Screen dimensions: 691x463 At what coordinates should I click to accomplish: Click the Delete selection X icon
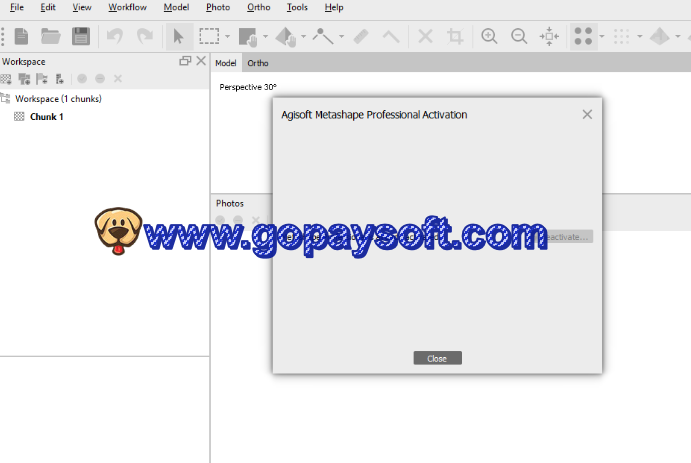click(x=425, y=36)
